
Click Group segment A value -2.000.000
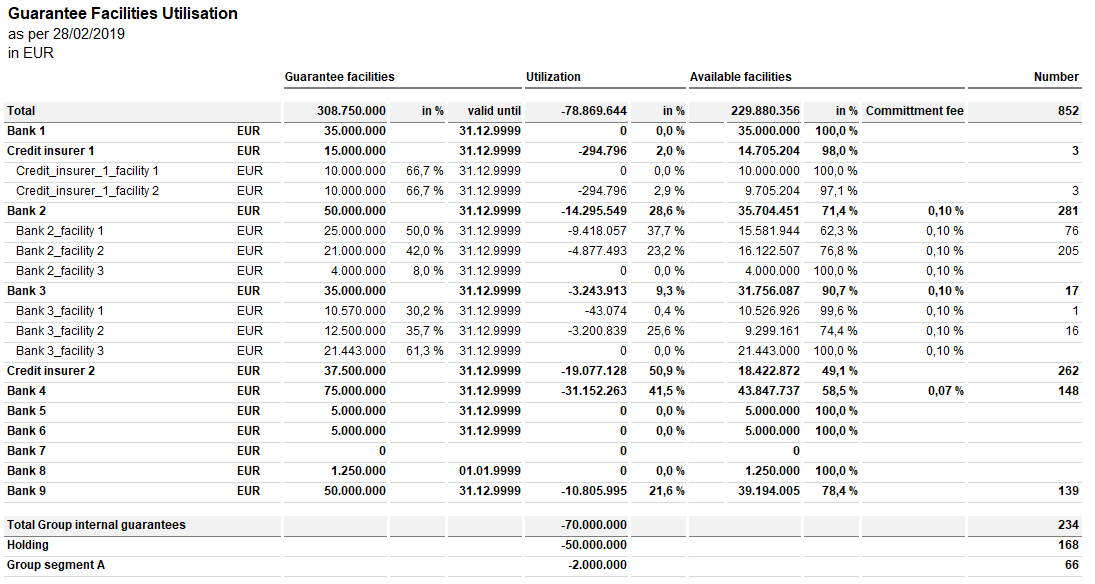(597, 565)
